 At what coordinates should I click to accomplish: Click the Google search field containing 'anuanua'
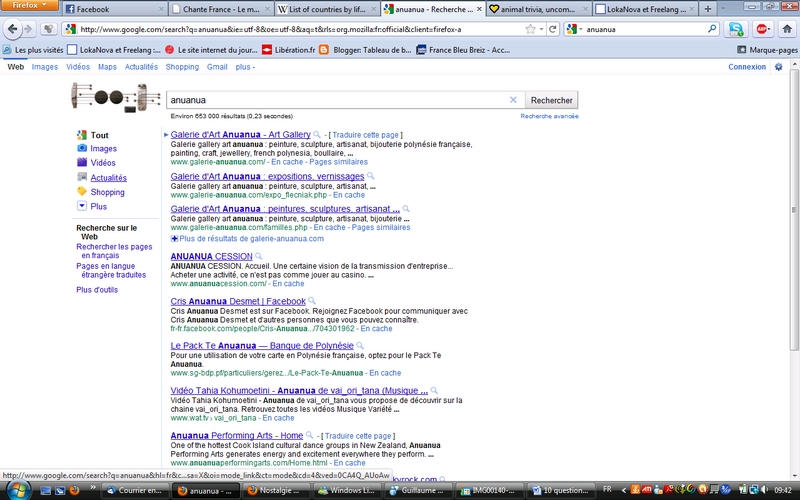pyautogui.click(x=335, y=100)
